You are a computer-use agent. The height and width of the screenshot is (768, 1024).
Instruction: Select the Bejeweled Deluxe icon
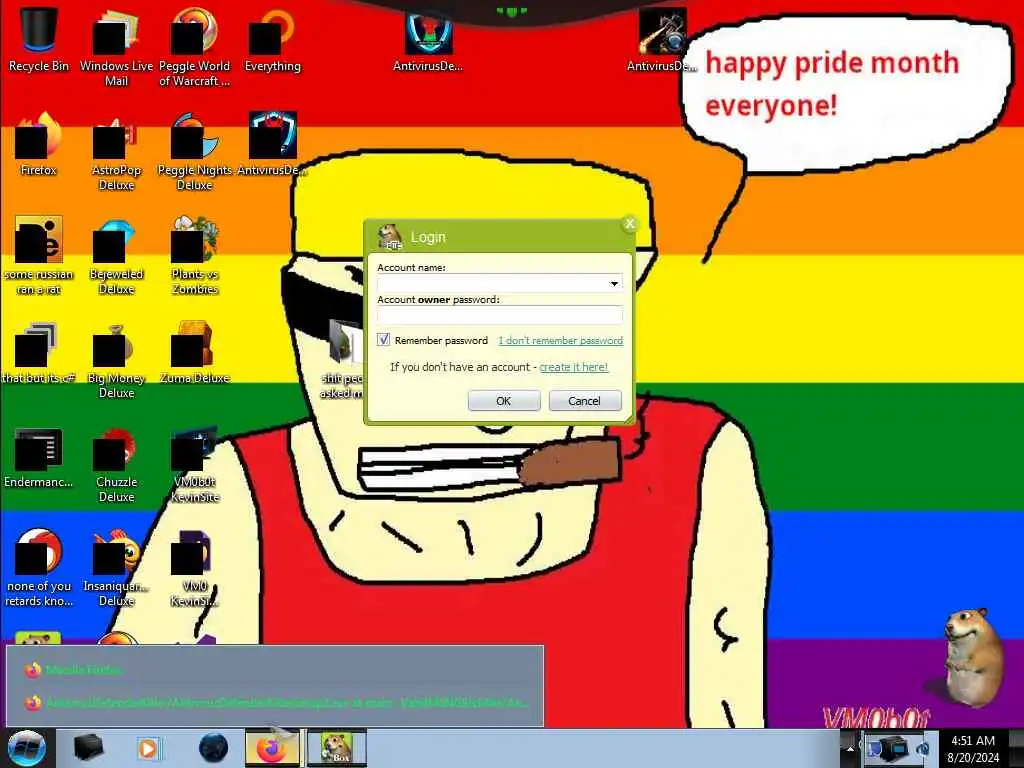[x=116, y=256]
